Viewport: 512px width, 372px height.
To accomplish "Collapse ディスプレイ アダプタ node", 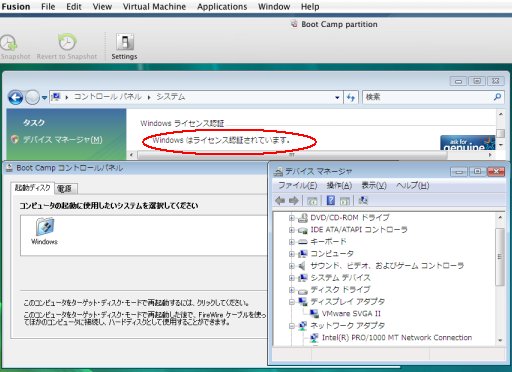I will click(x=291, y=302).
